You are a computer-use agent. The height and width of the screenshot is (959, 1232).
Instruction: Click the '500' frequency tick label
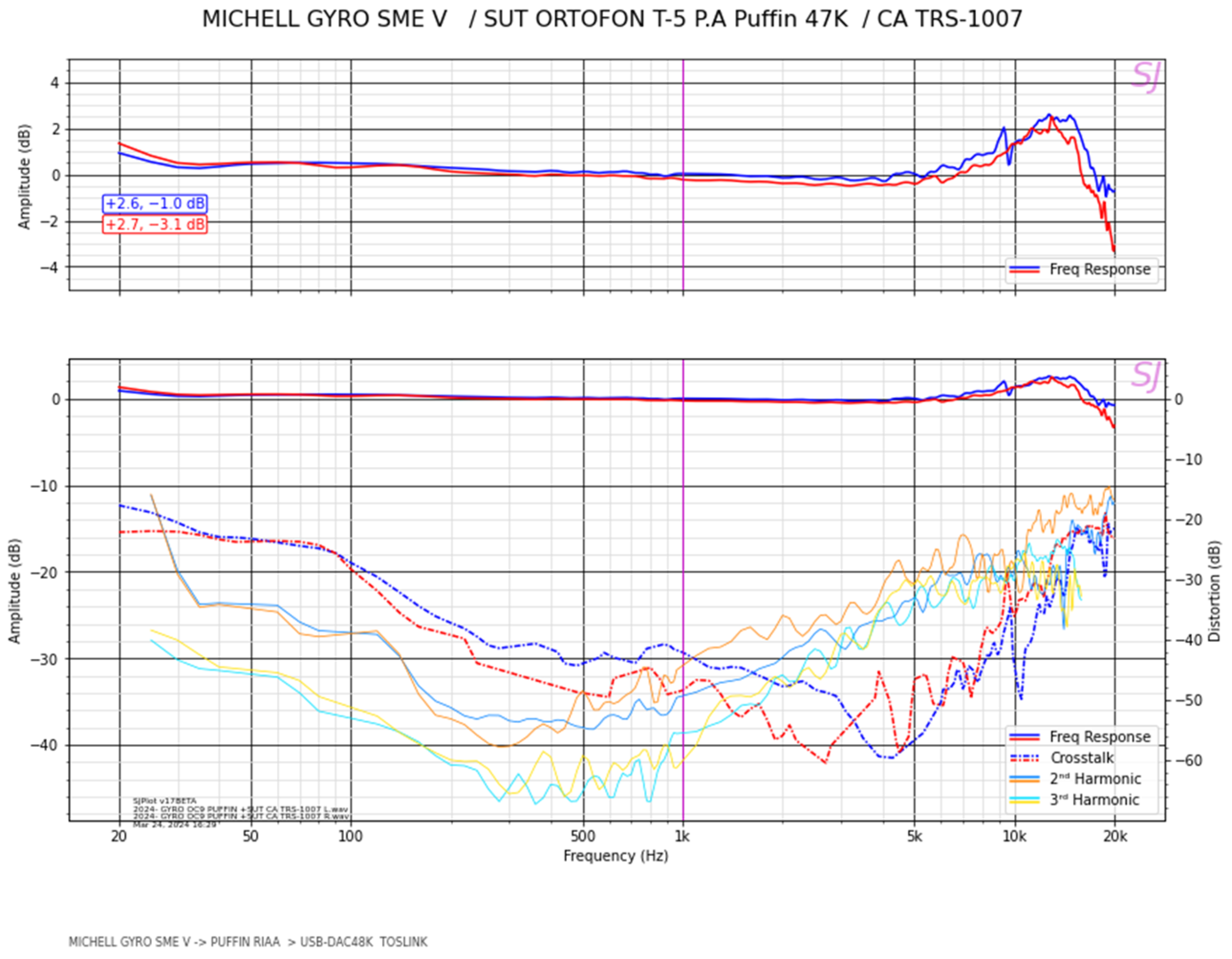[x=583, y=836]
